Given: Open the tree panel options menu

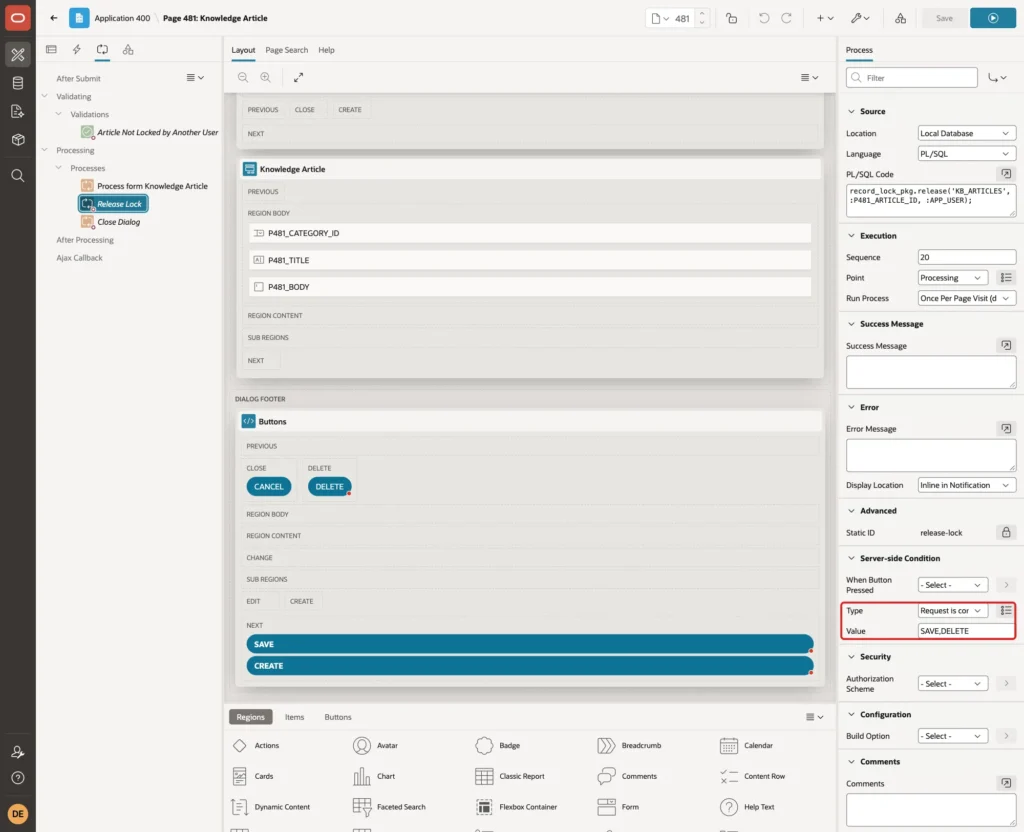Looking at the screenshot, I should pos(195,77).
